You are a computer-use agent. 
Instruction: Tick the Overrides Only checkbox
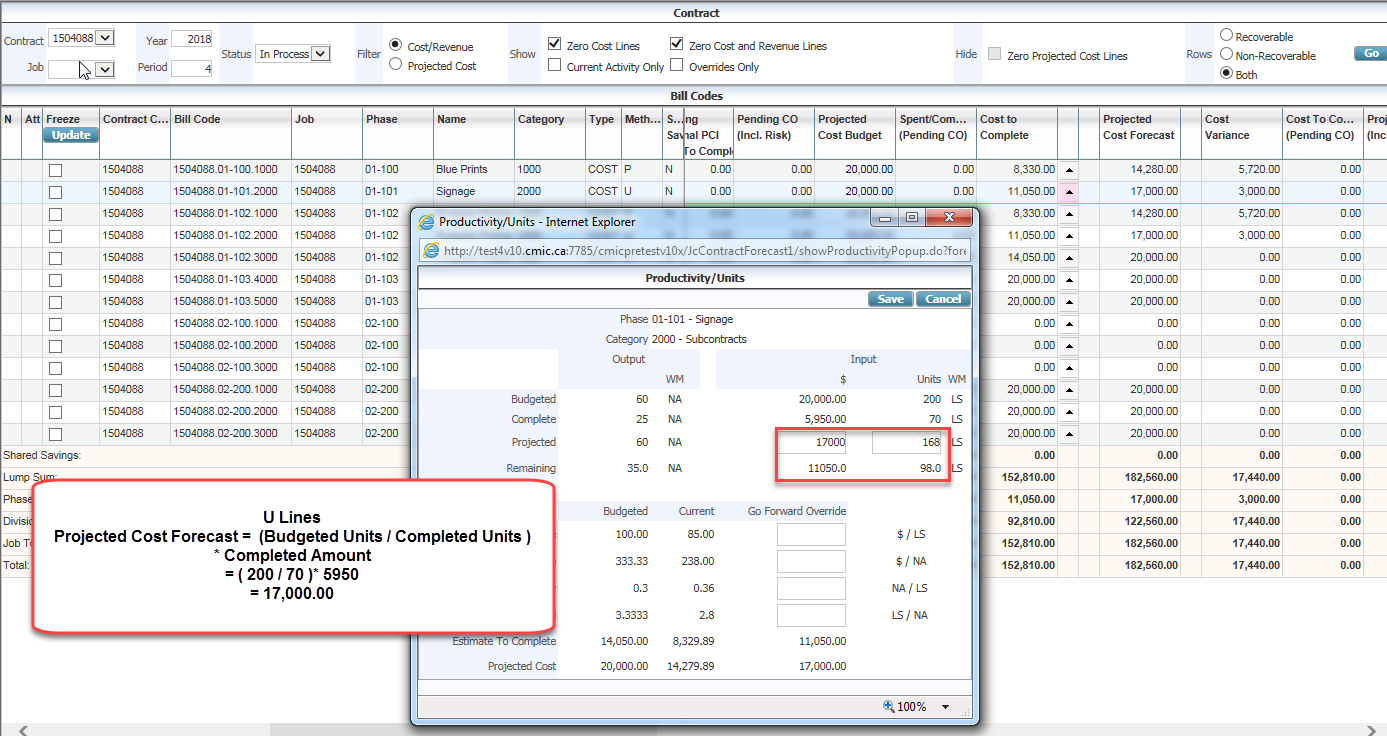[677, 66]
